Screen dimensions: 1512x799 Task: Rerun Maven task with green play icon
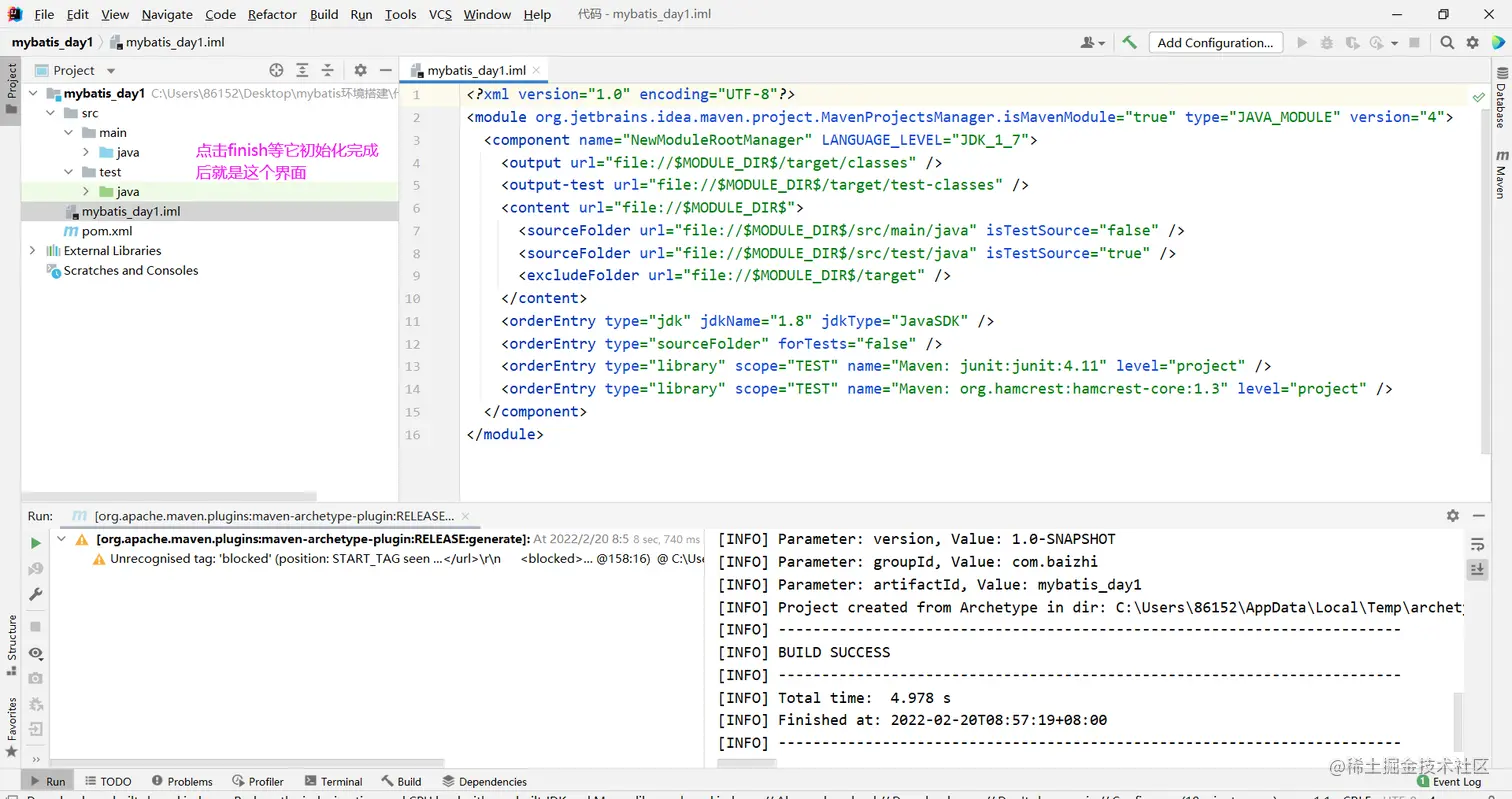click(35, 543)
